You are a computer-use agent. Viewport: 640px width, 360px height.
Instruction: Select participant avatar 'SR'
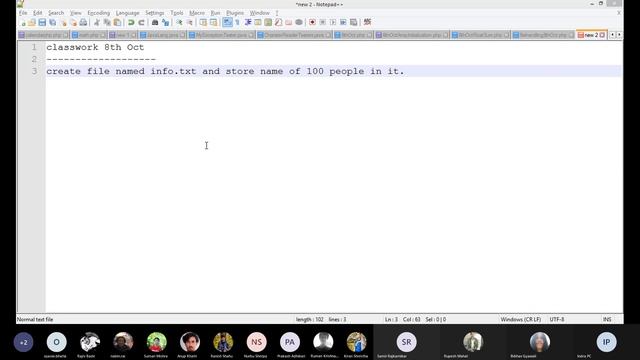tap(406, 342)
